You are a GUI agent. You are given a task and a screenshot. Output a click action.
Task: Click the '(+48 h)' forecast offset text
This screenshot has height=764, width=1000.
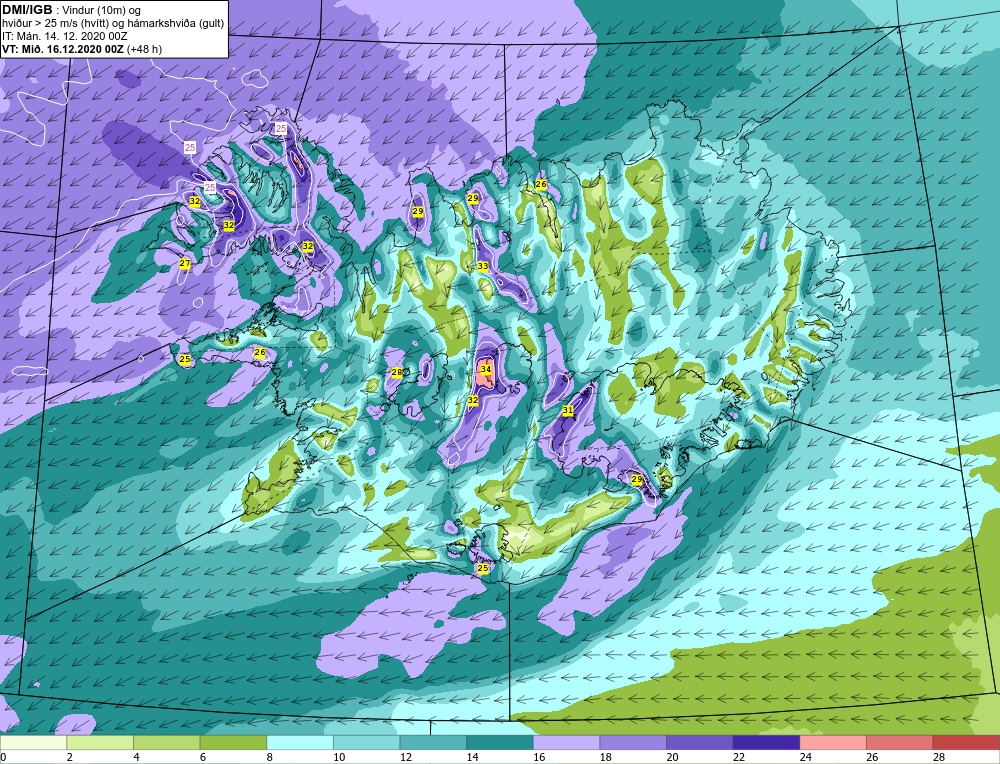pyautogui.click(x=144, y=49)
